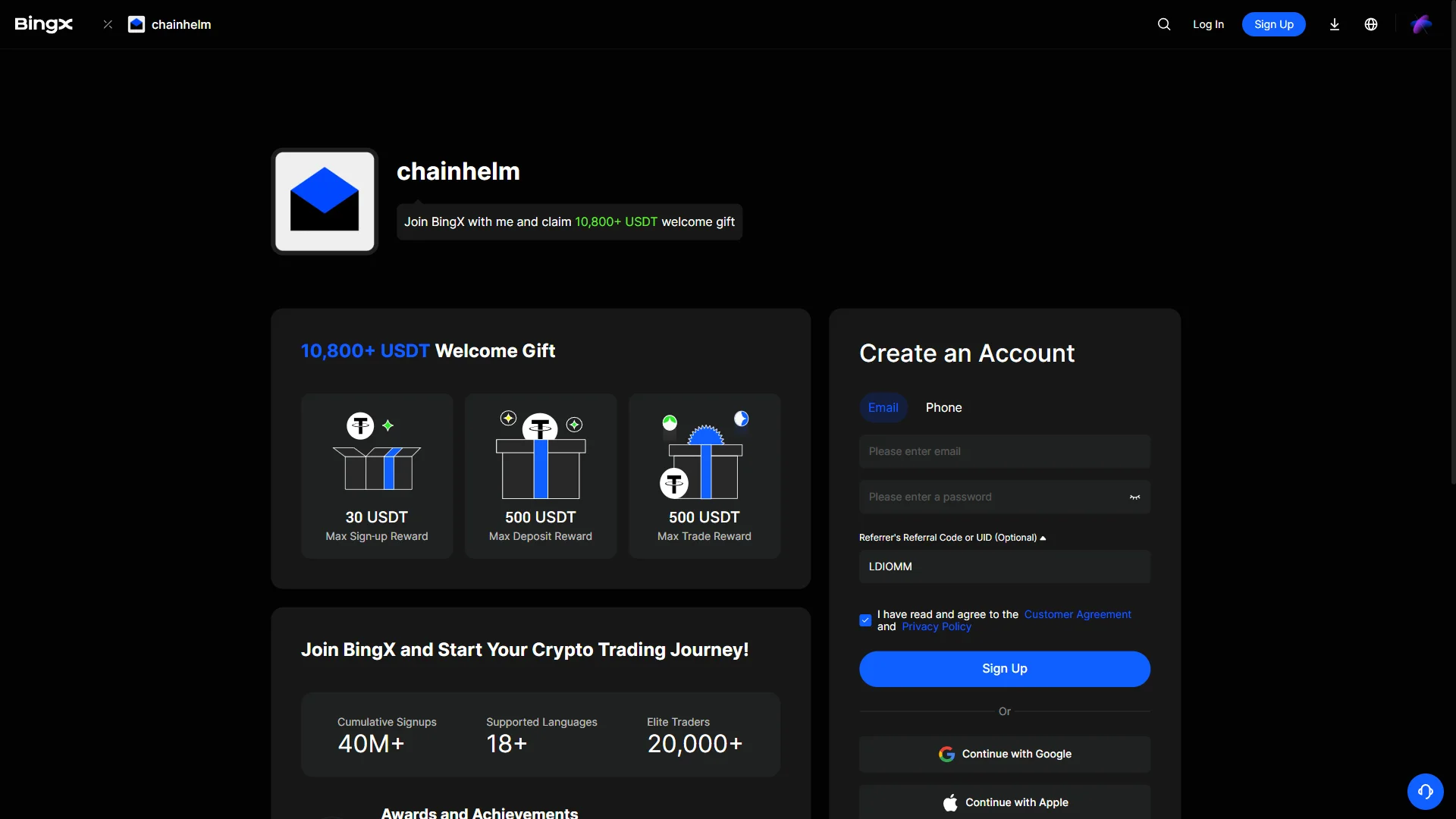1456x819 pixels.
Task: Click the Elite Traders 20,000+ stat
Action: click(x=695, y=736)
